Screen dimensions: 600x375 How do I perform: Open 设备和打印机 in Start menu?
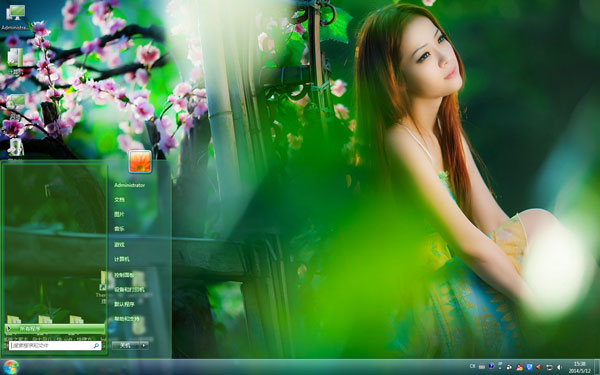(129, 289)
